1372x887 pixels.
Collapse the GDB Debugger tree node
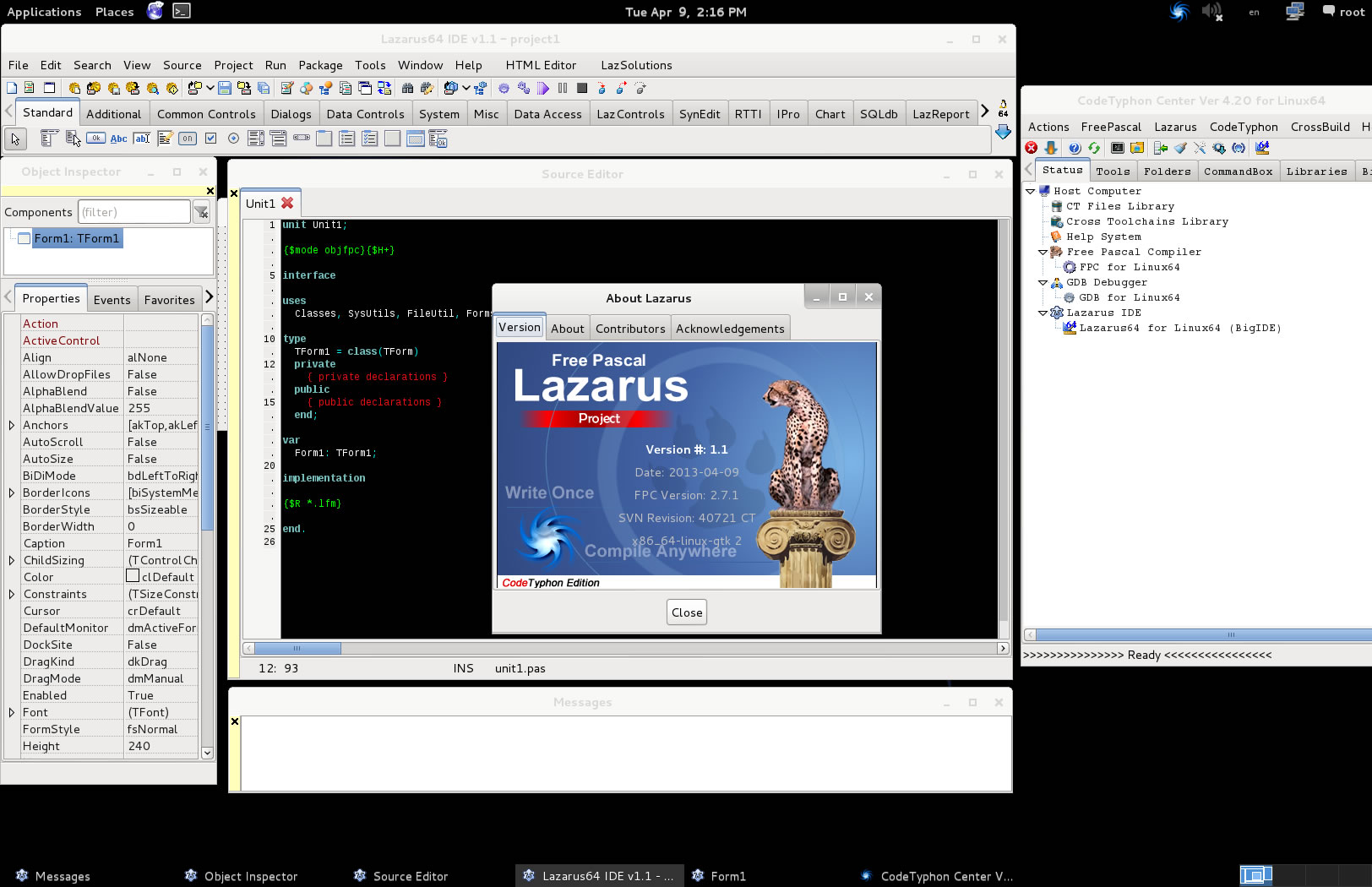[x=1043, y=282]
